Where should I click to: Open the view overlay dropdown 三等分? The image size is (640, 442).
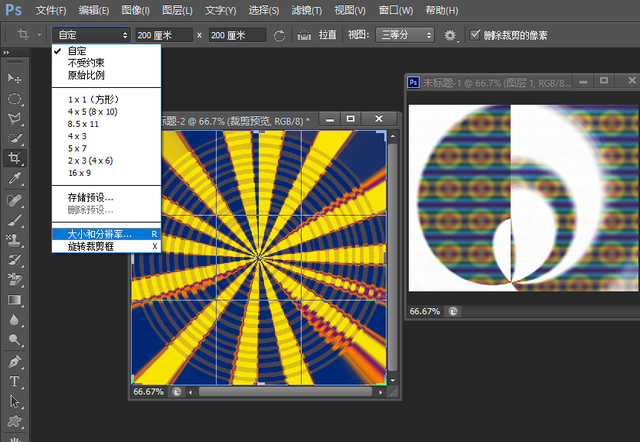[x=406, y=34]
